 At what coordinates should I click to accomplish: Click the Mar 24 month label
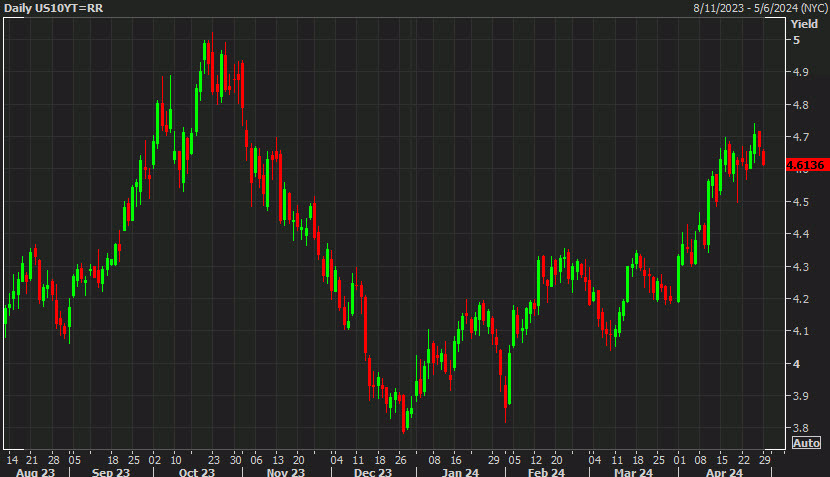click(x=633, y=472)
